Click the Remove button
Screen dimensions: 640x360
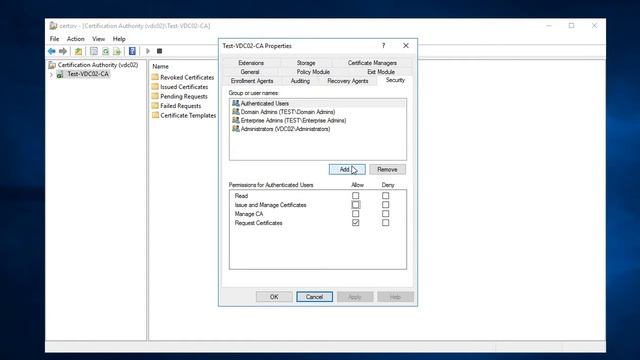click(387, 169)
